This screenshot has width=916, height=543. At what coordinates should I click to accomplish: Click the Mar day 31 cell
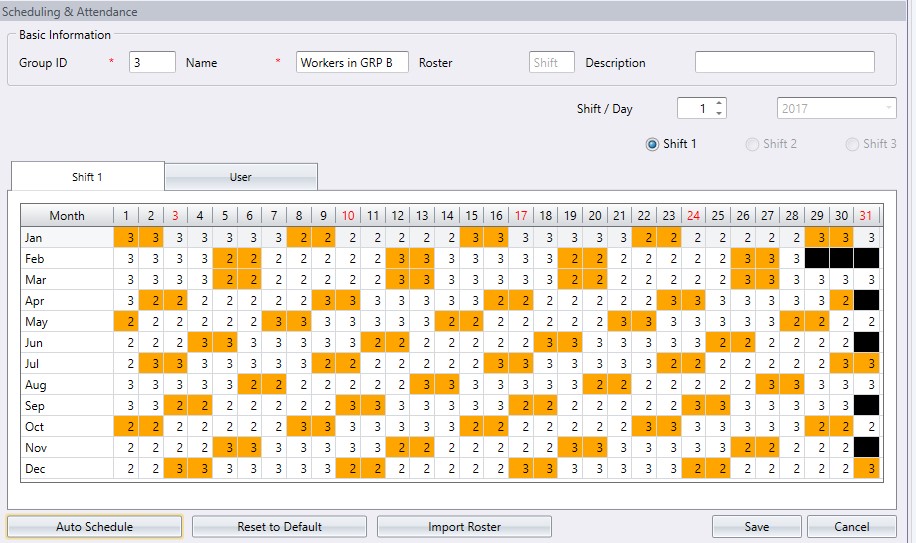tap(866, 280)
